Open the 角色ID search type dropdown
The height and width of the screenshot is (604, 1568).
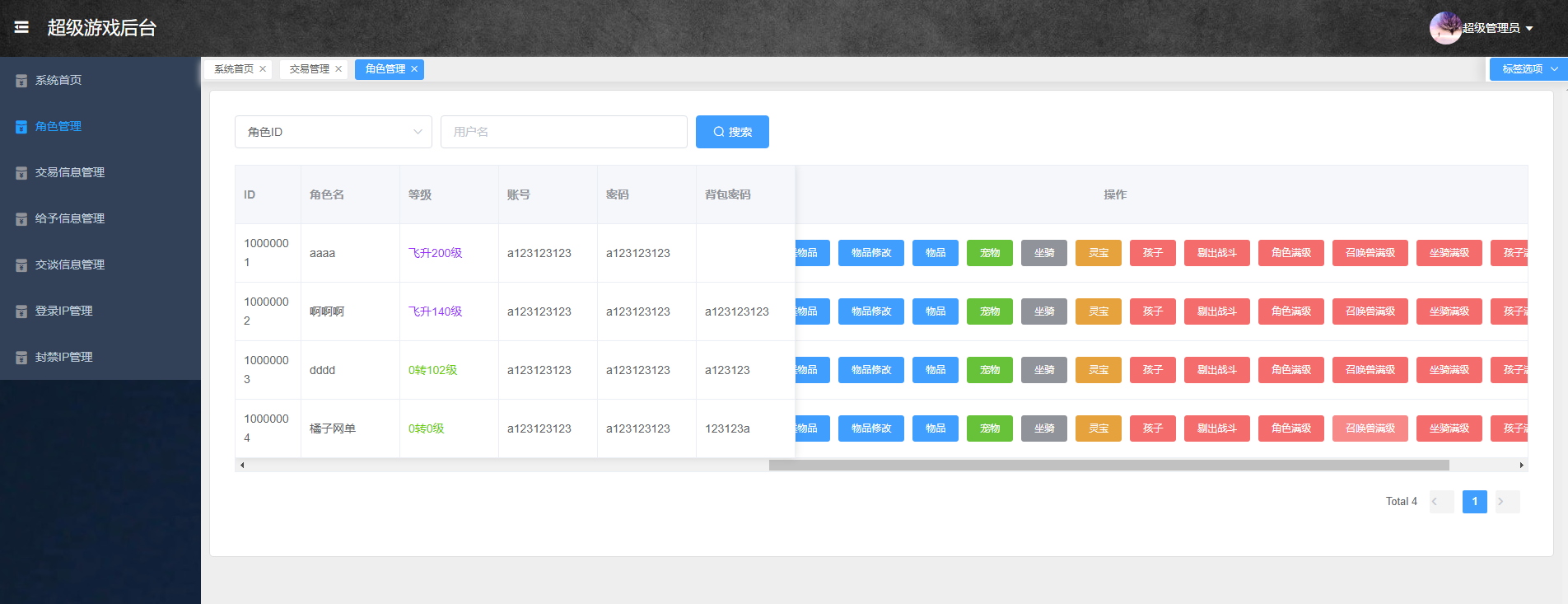coord(333,132)
